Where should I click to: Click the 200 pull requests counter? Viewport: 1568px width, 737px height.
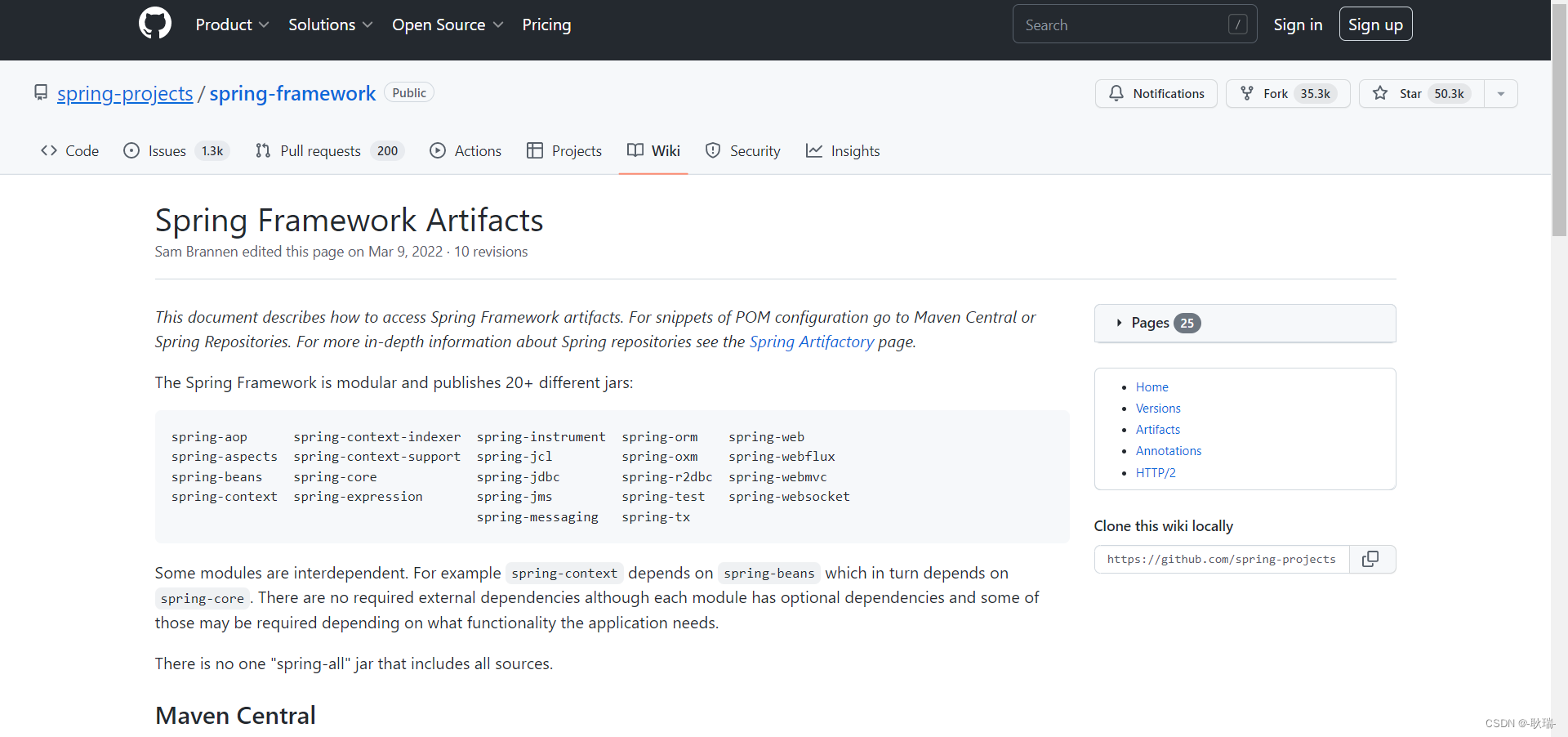click(x=387, y=151)
